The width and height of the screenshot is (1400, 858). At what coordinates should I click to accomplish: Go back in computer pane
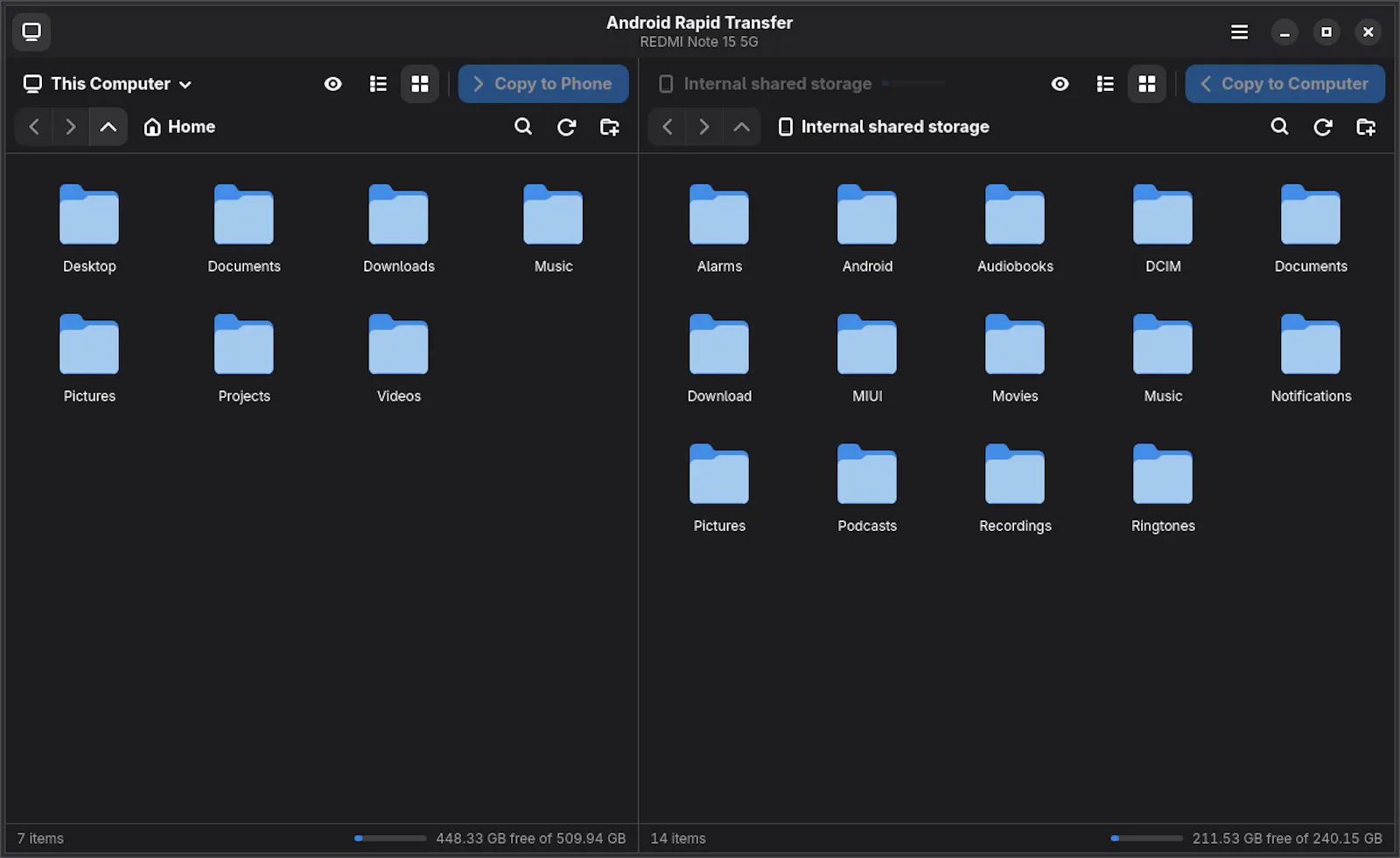(x=34, y=127)
